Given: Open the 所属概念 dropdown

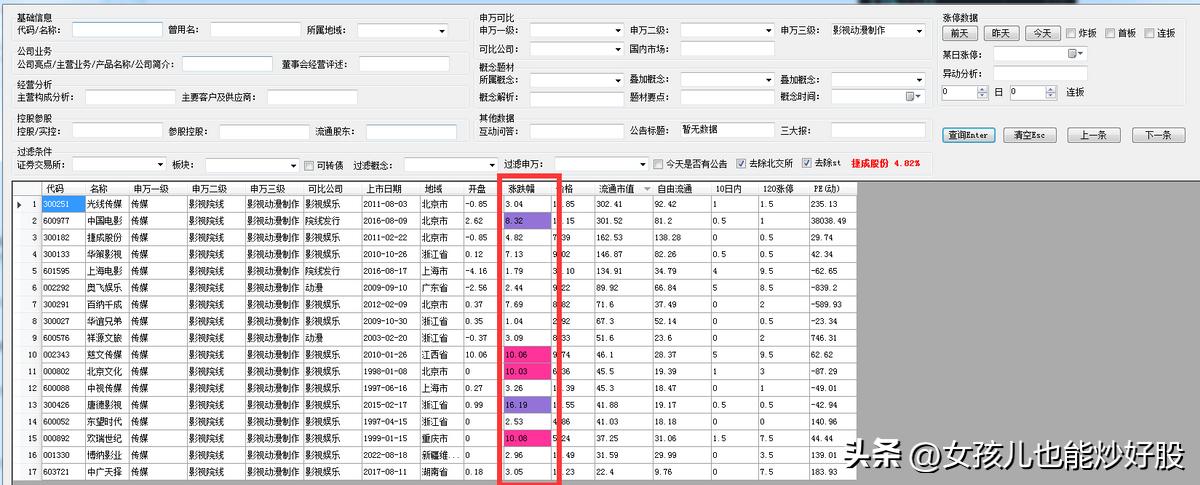Looking at the screenshot, I should [617, 79].
